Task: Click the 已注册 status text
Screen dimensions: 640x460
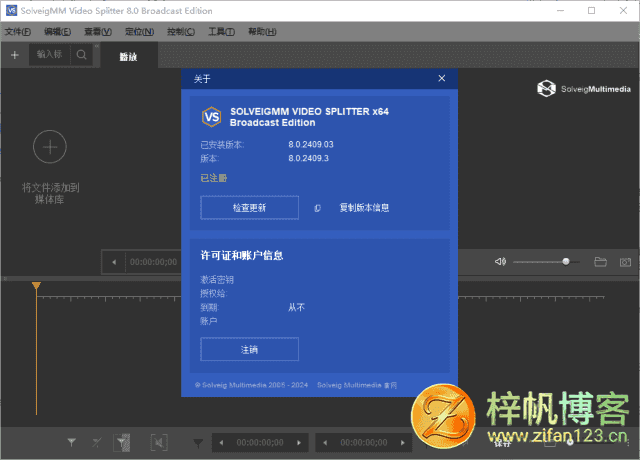Action: click(213, 178)
